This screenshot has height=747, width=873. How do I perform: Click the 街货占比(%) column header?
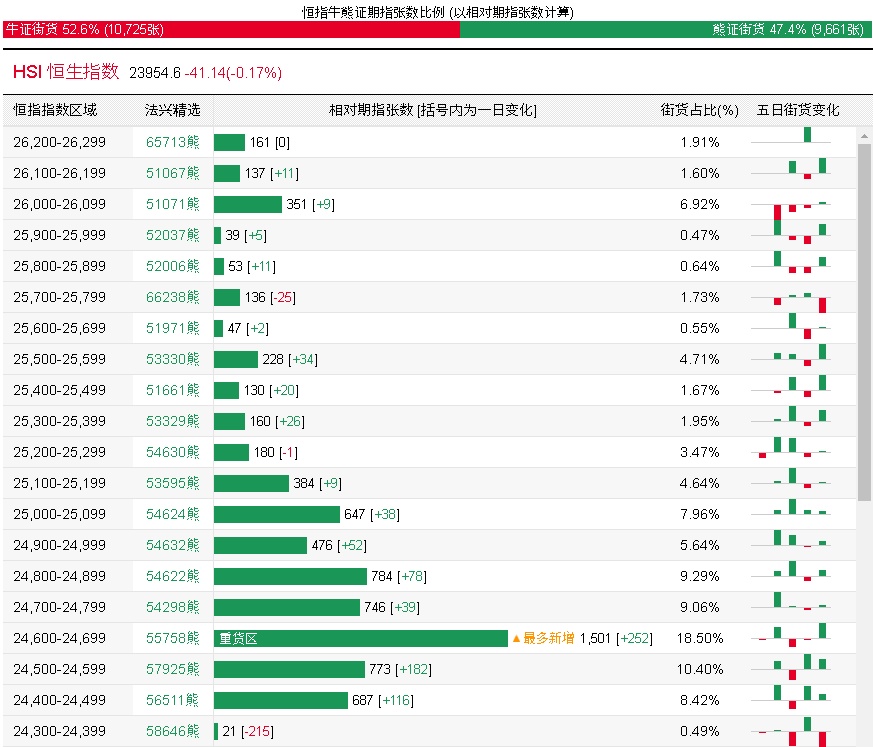[699, 110]
